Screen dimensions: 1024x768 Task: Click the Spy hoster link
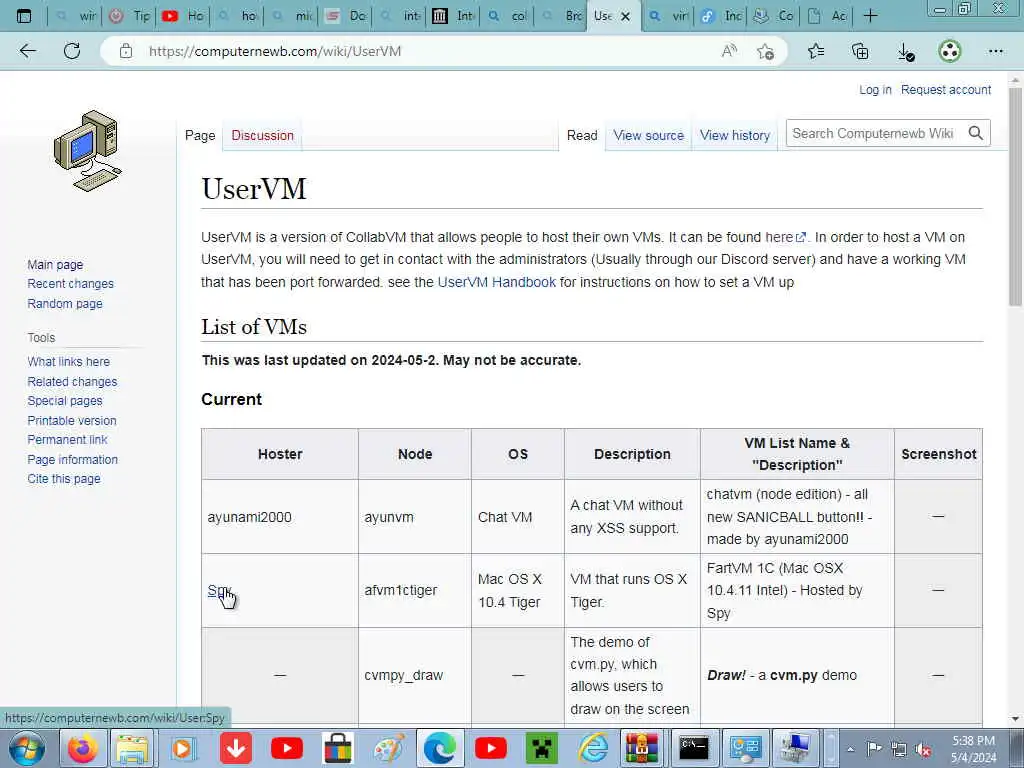(218, 590)
